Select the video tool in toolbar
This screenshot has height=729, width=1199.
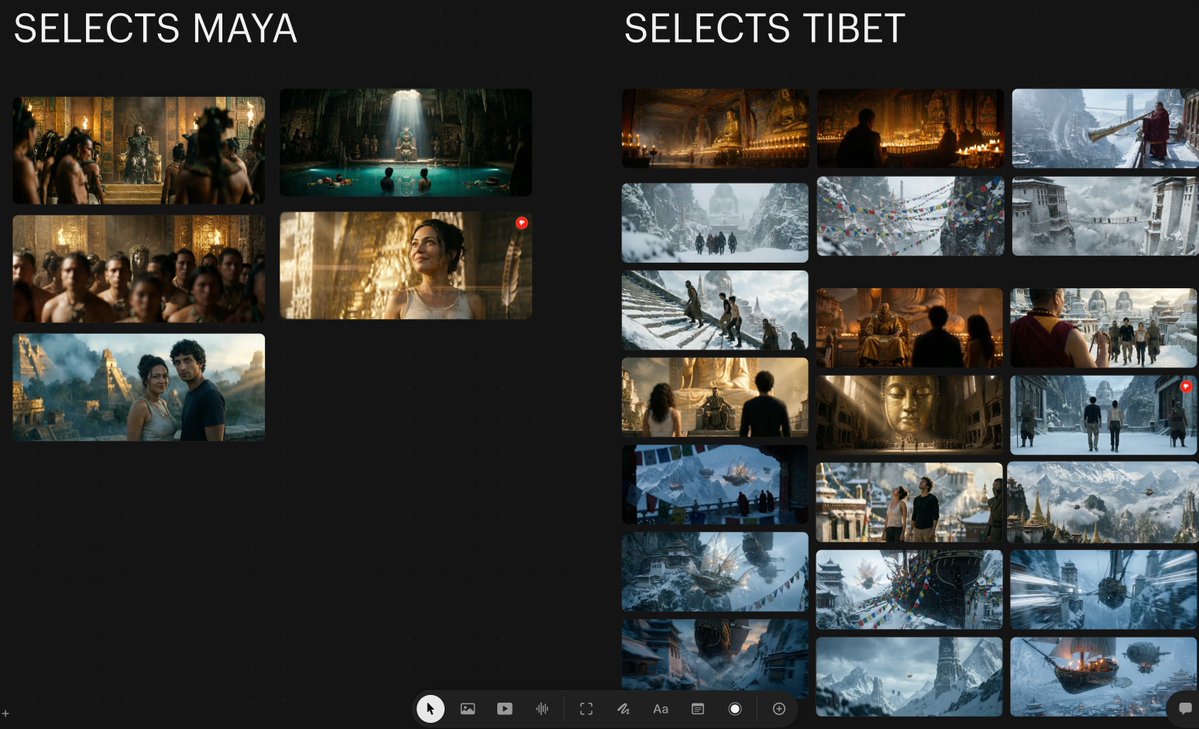click(x=505, y=709)
